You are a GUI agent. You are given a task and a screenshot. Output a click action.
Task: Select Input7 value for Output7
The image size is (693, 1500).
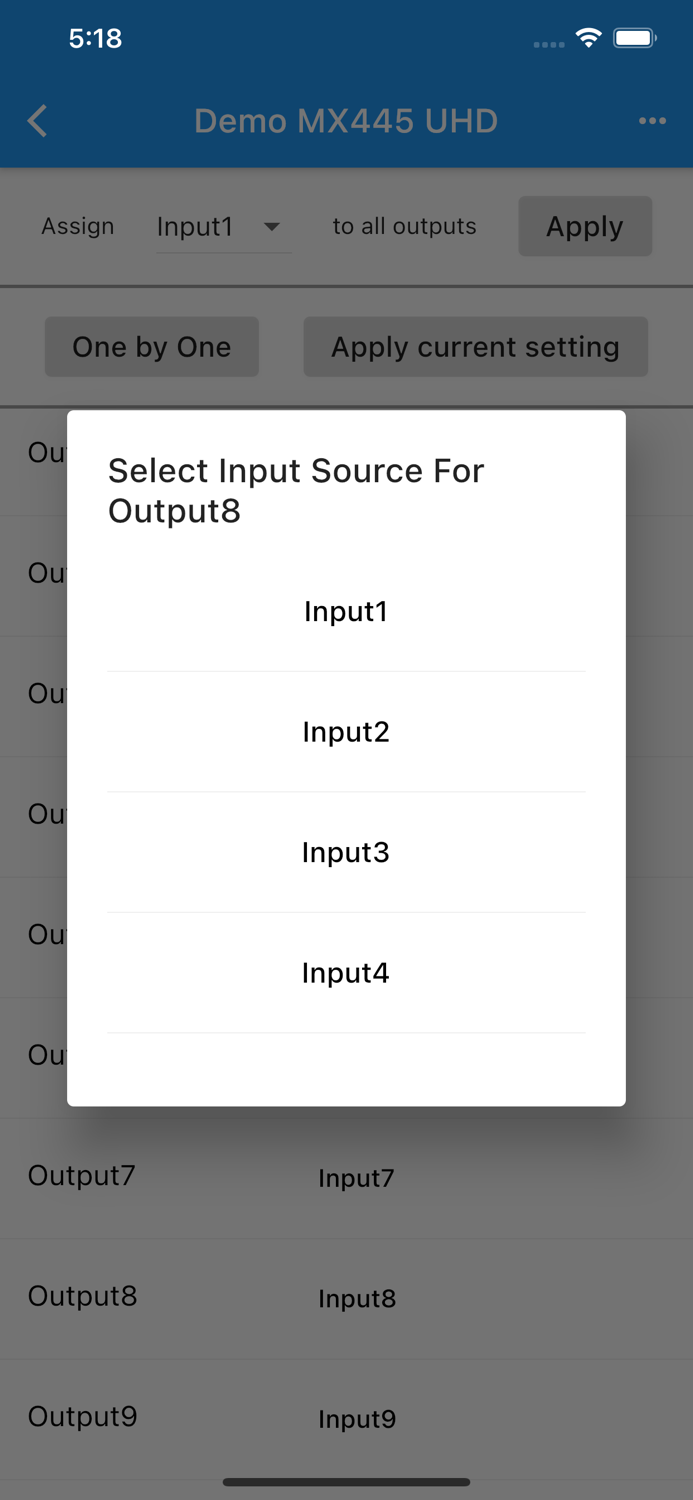[356, 1179]
